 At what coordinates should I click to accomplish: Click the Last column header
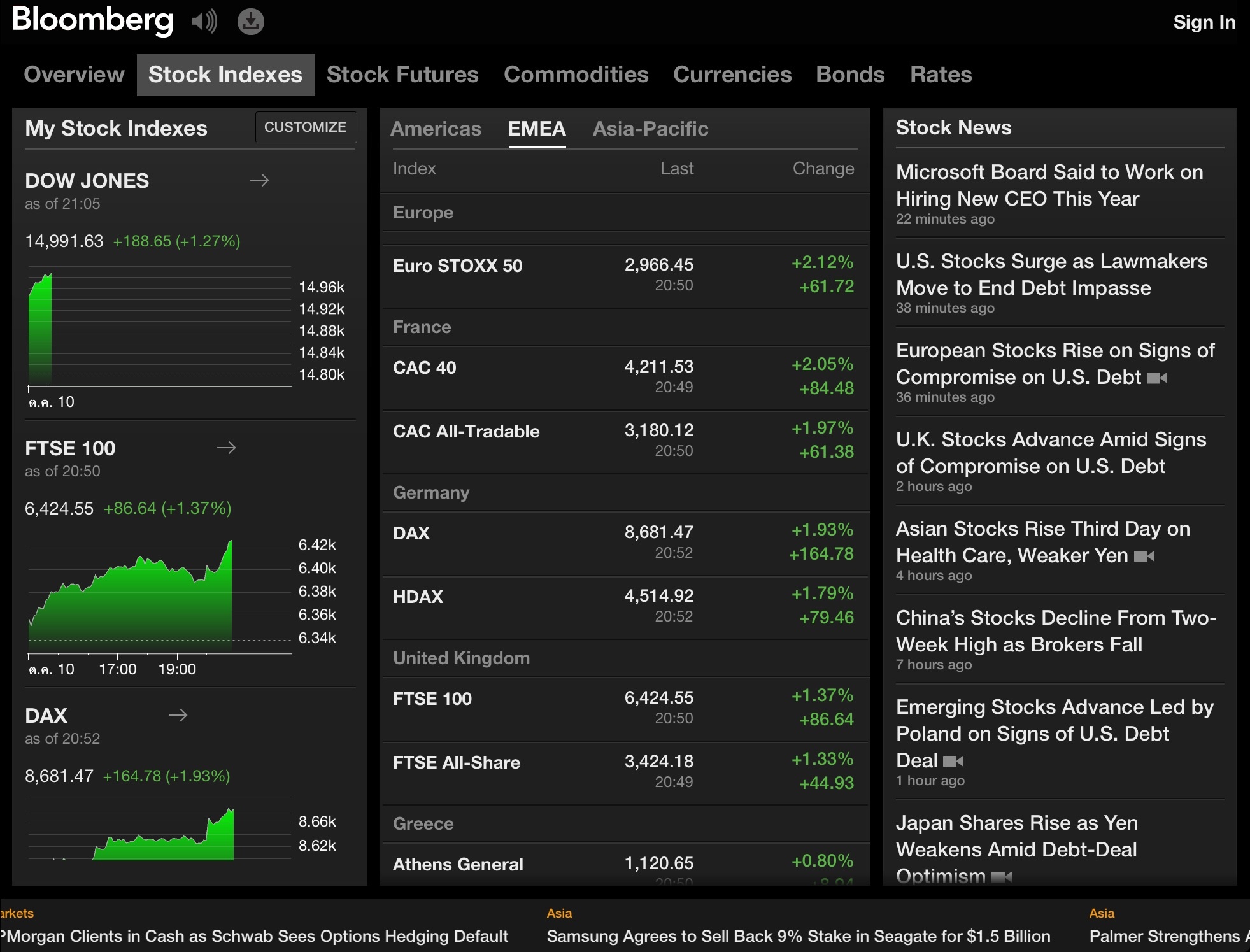pos(676,169)
